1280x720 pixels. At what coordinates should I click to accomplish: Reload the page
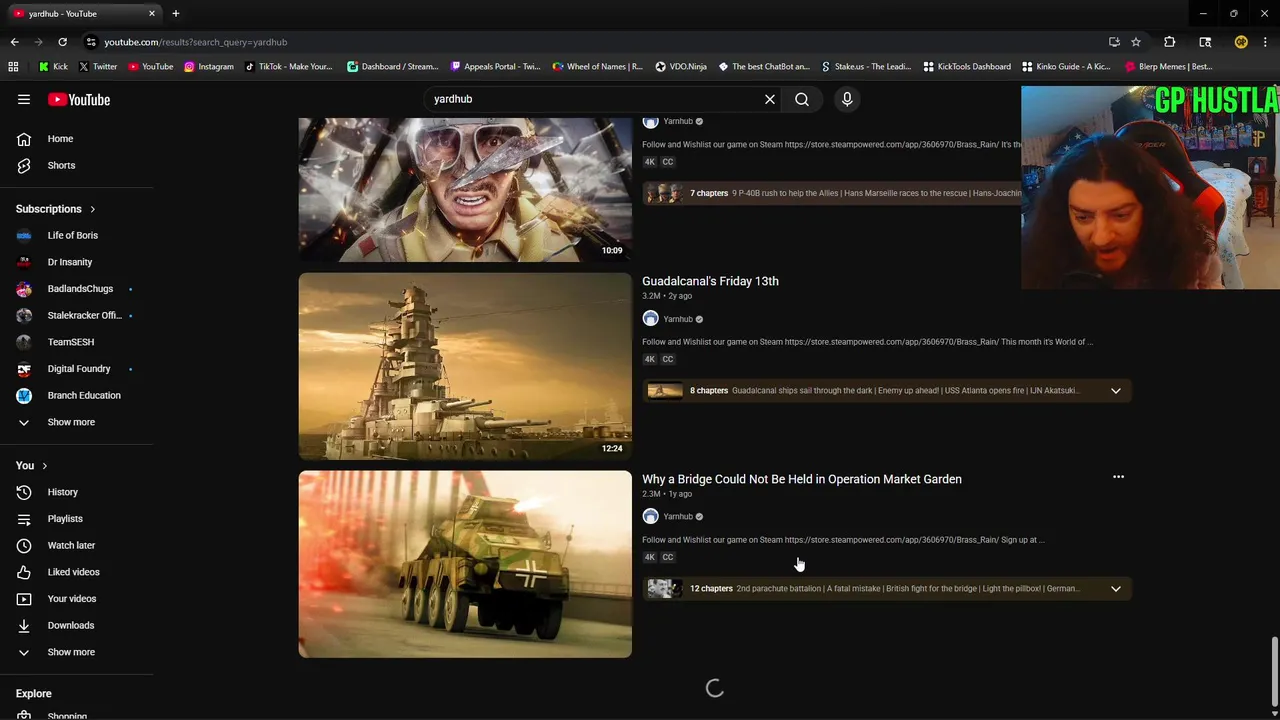coord(62,42)
